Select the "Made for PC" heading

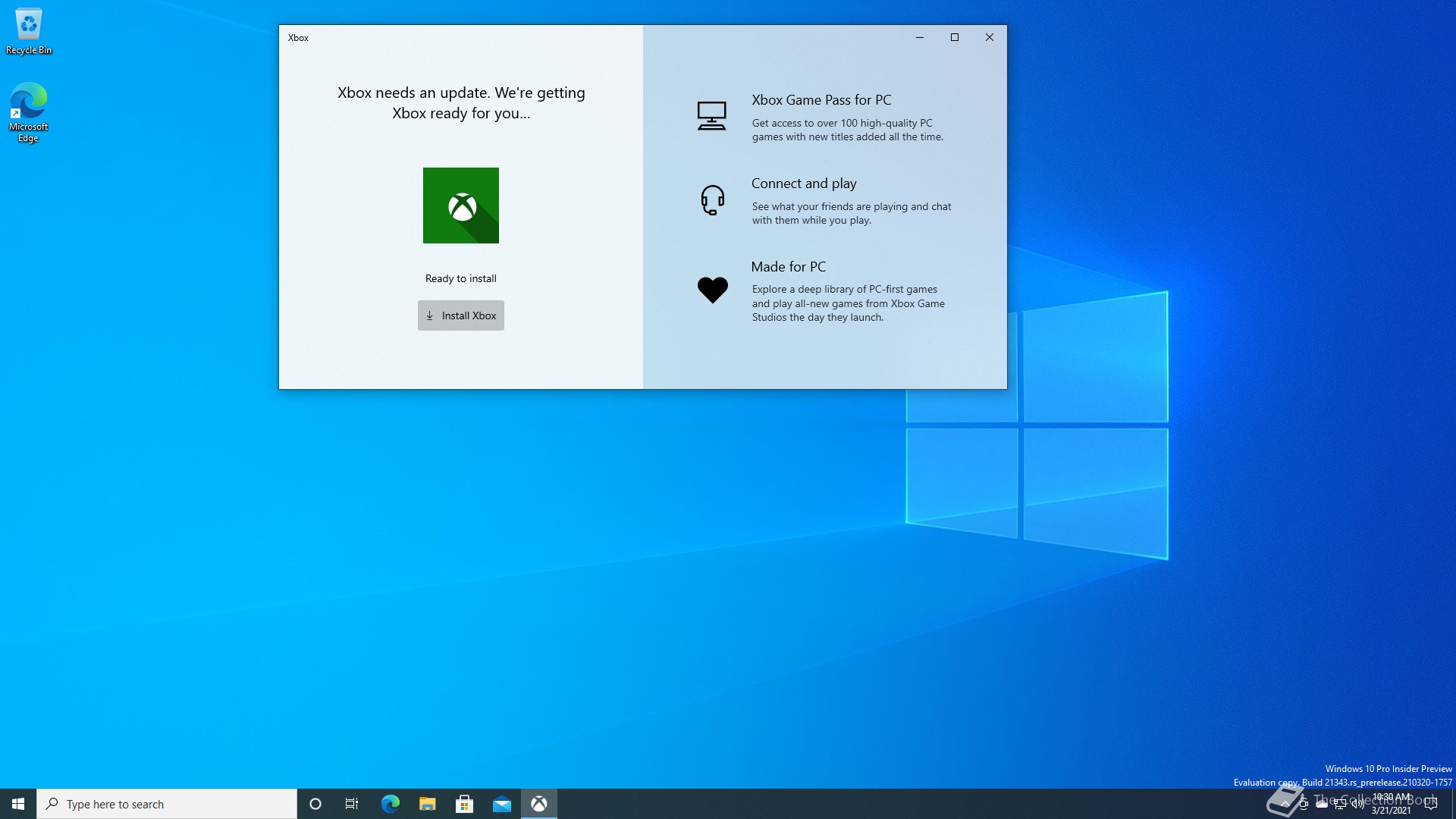pyautogui.click(x=788, y=267)
